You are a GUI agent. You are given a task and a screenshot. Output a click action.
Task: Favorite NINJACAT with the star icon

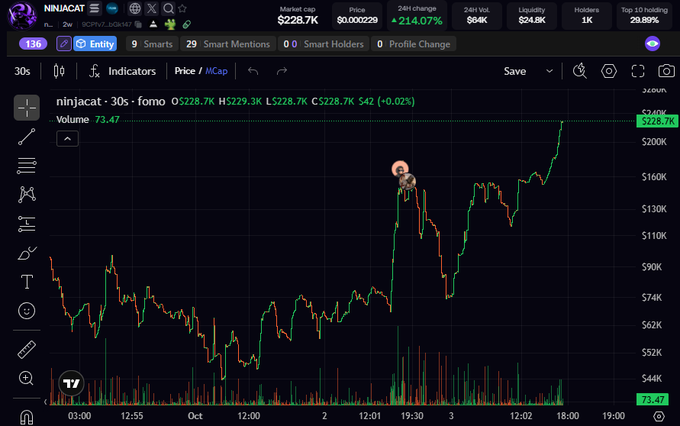click(x=183, y=8)
